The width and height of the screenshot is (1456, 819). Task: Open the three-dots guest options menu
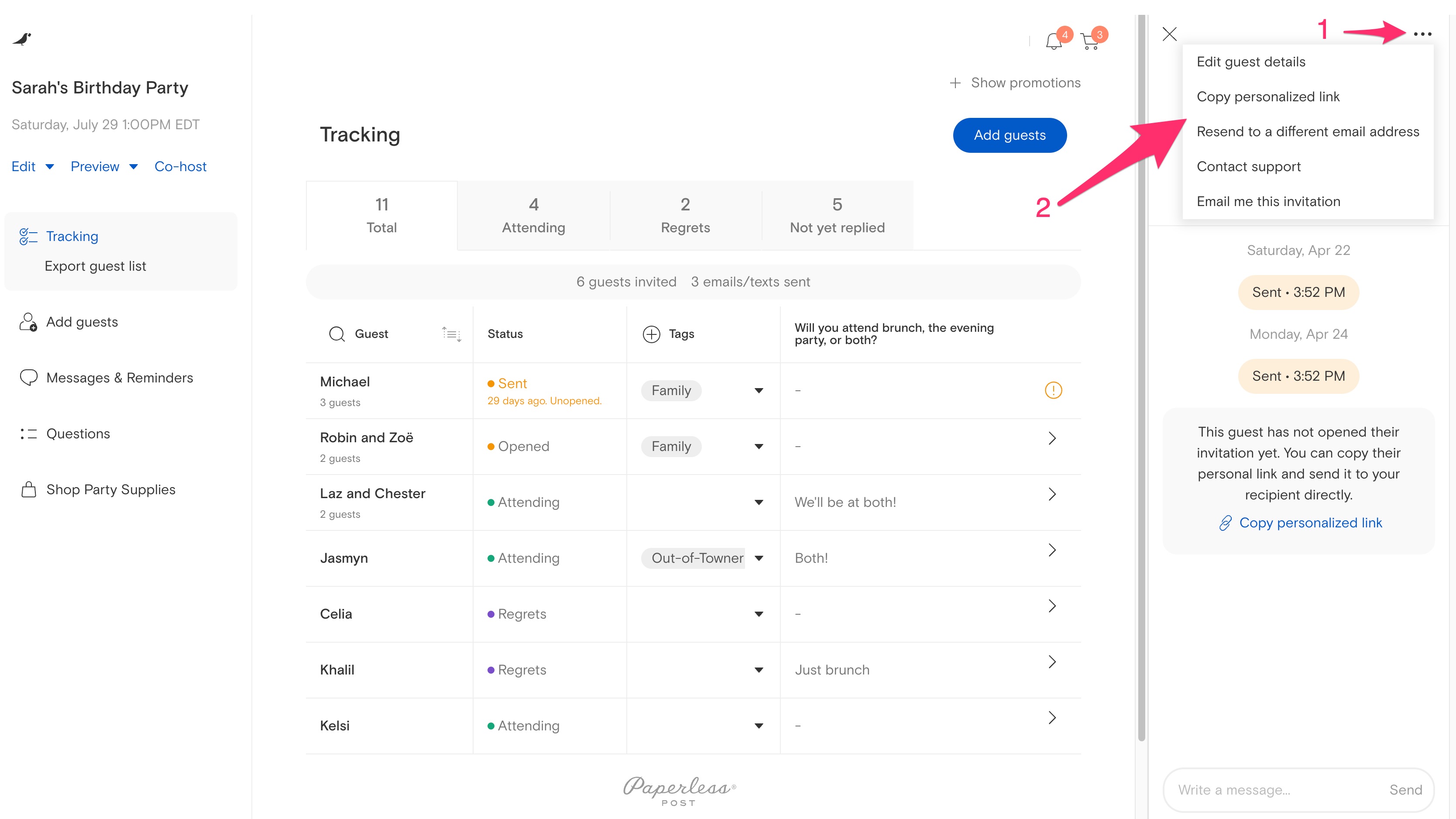click(1422, 34)
